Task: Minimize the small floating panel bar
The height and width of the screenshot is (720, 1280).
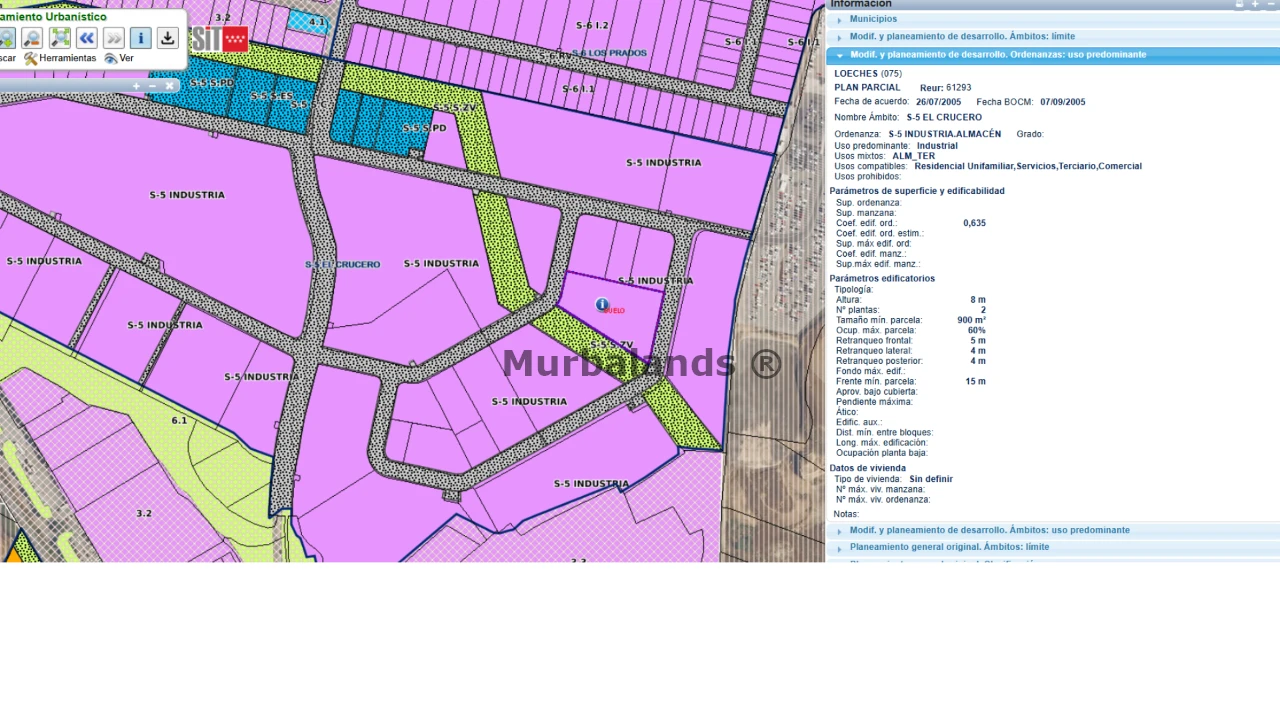Action: point(152,86)
